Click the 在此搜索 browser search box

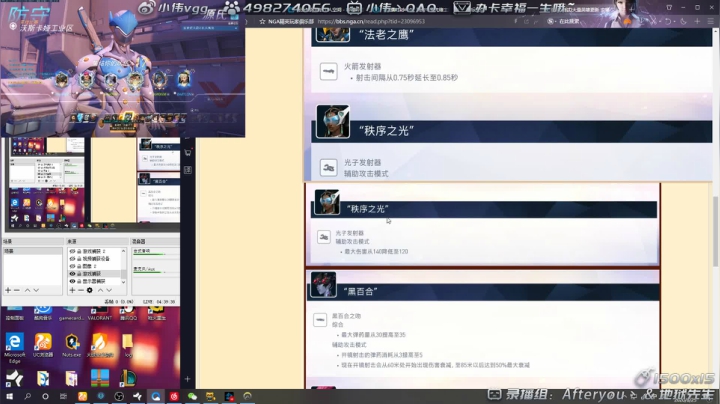569,22
